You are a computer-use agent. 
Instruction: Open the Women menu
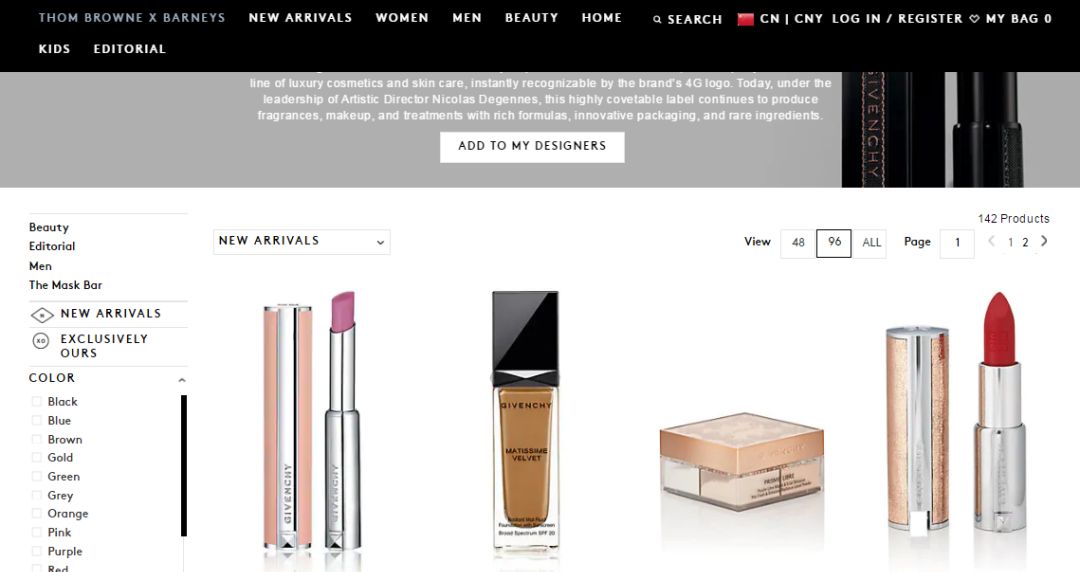click(402, 18)
